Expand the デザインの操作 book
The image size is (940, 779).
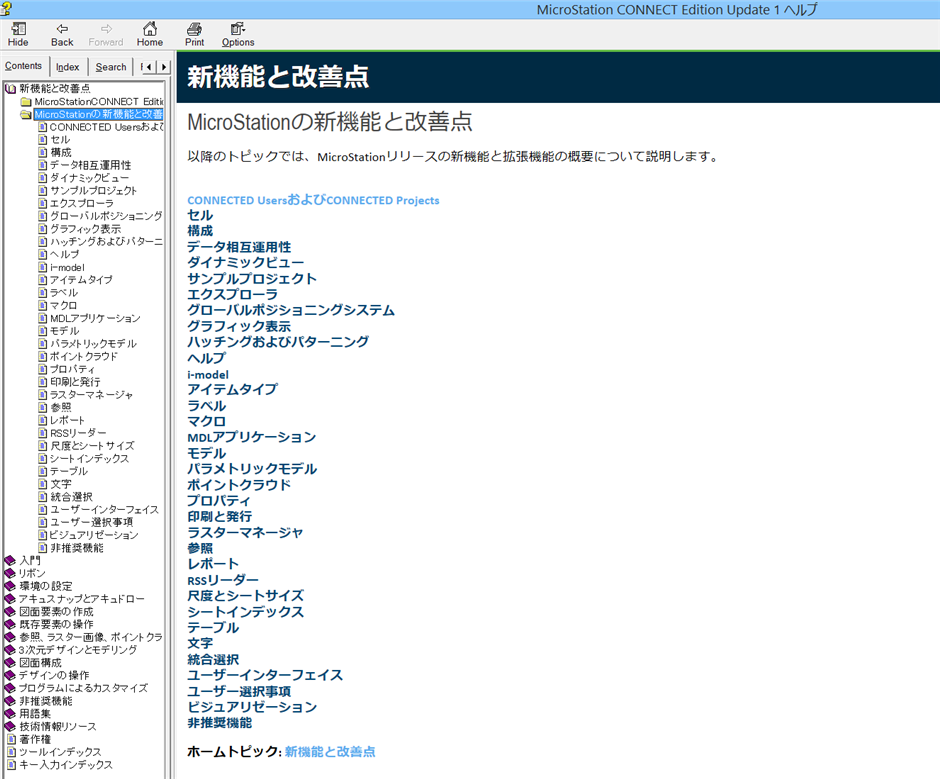[10, 675]
